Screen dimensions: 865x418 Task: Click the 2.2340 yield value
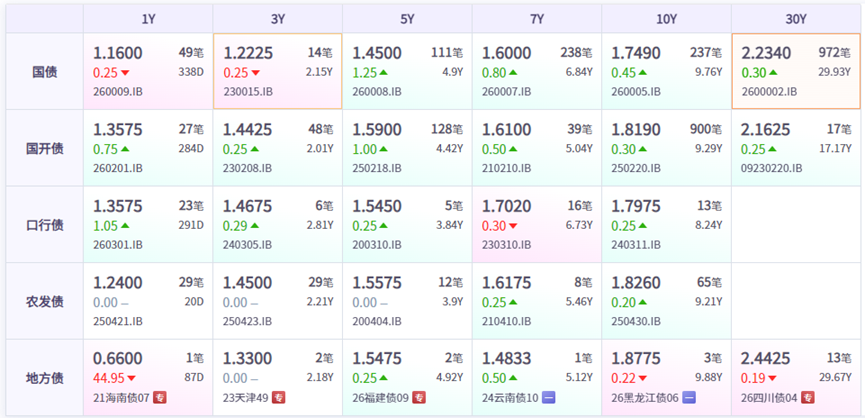766,53
